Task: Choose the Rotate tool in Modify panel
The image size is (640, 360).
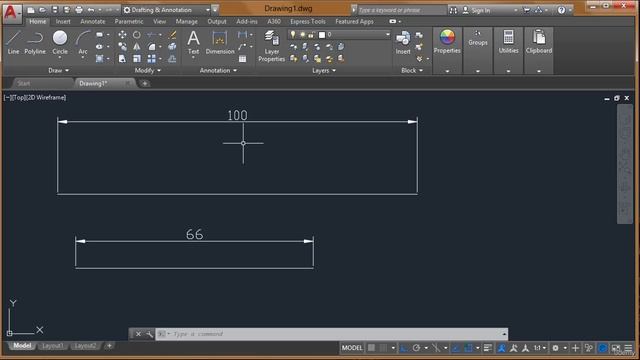Action: click(x=137, y=35)
